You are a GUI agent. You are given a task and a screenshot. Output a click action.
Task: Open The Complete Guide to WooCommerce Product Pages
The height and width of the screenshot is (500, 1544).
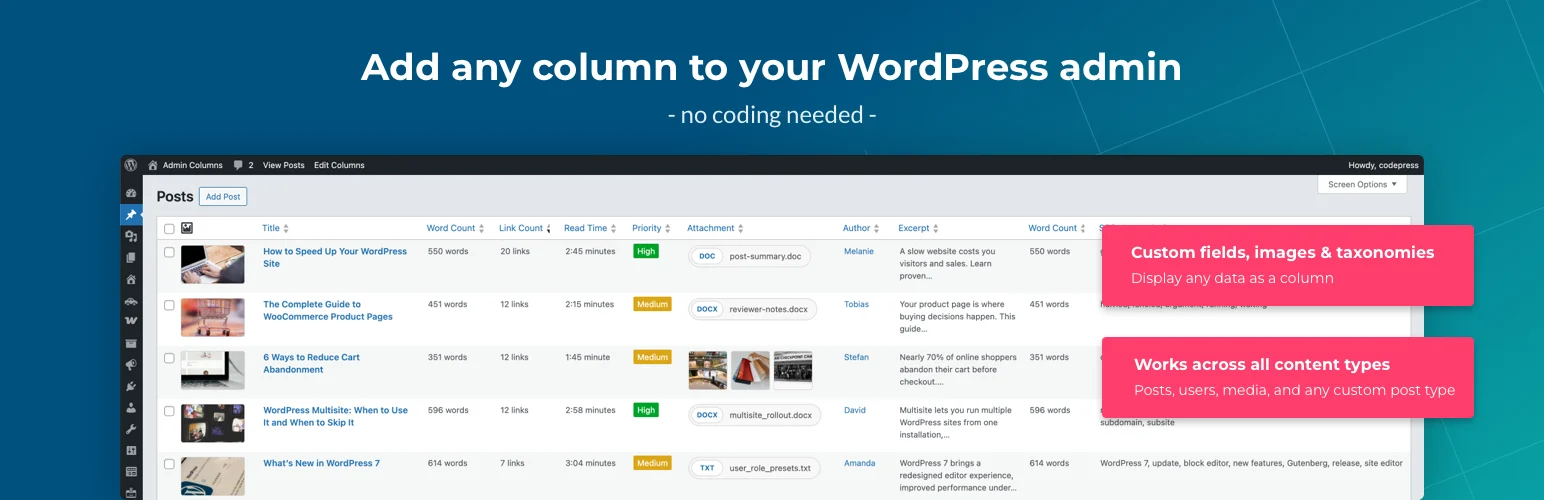(x=328, y=310)
